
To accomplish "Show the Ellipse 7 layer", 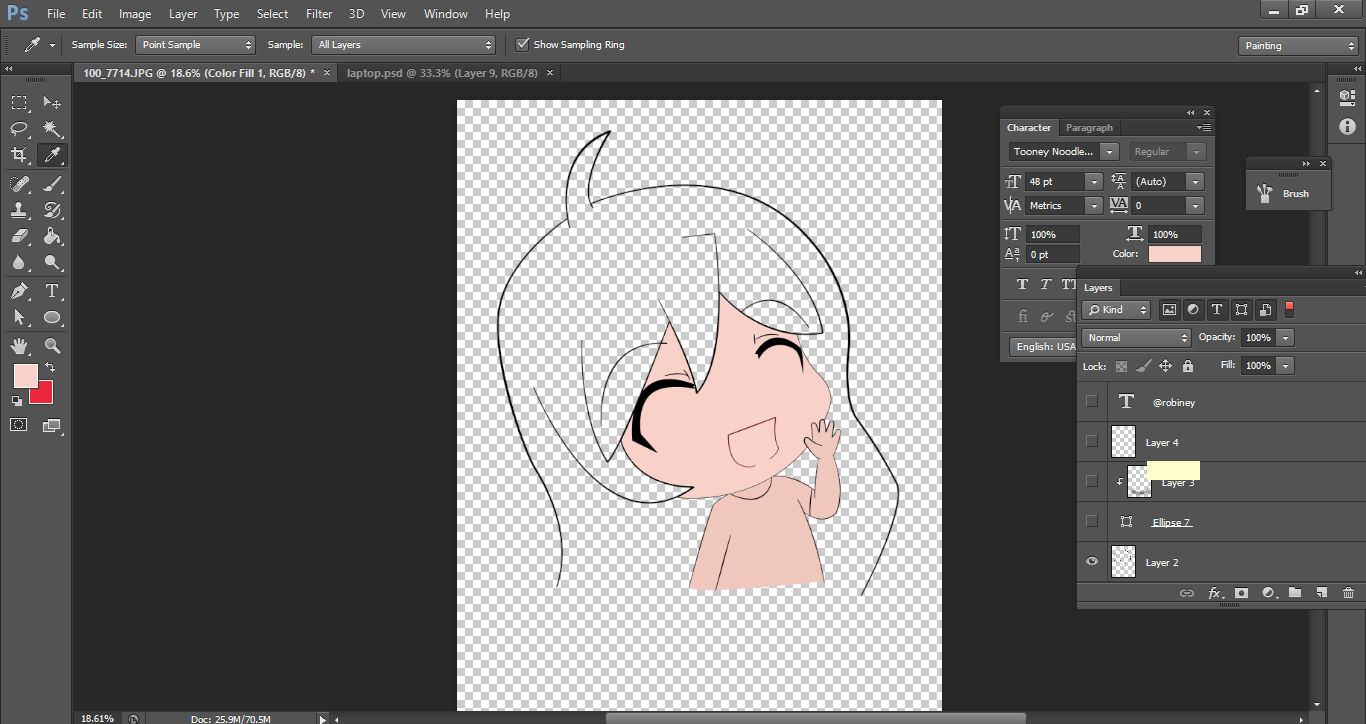I will tap(1092, 521).
